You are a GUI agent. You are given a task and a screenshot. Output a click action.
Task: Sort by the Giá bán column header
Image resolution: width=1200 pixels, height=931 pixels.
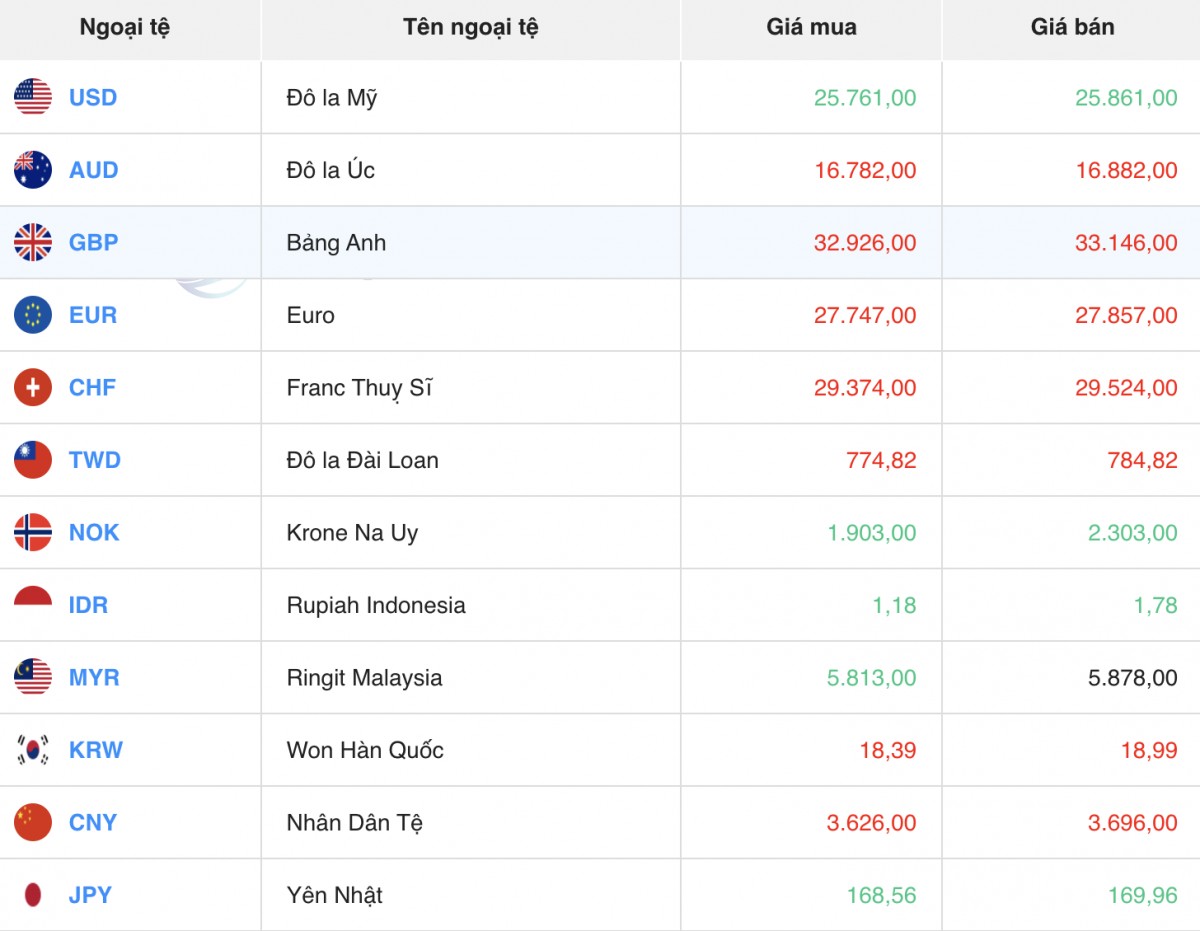tap(1072, 27)
